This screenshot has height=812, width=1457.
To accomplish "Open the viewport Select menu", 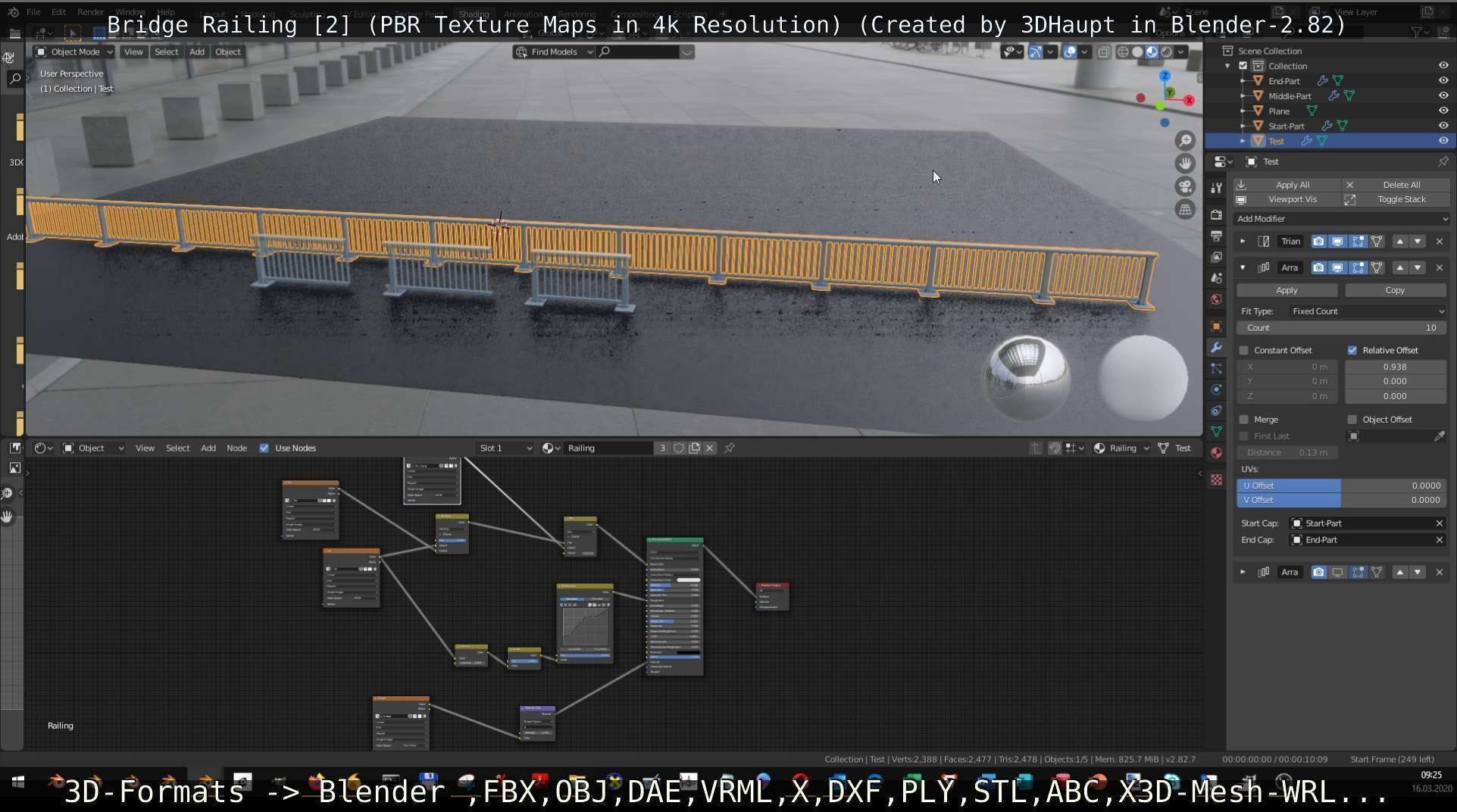I will [166, 52].
